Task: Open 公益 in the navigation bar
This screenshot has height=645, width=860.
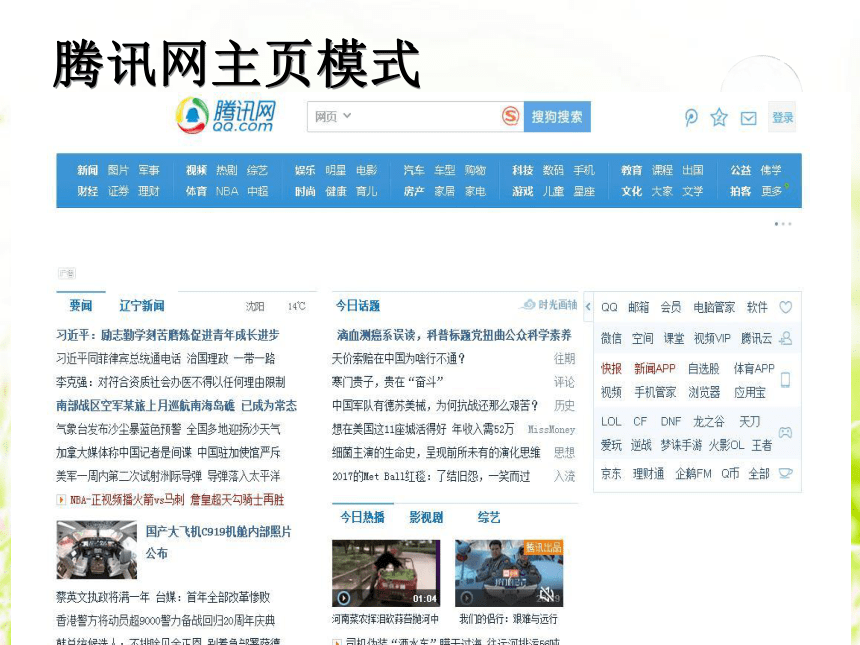Action: tap(740, 170)
